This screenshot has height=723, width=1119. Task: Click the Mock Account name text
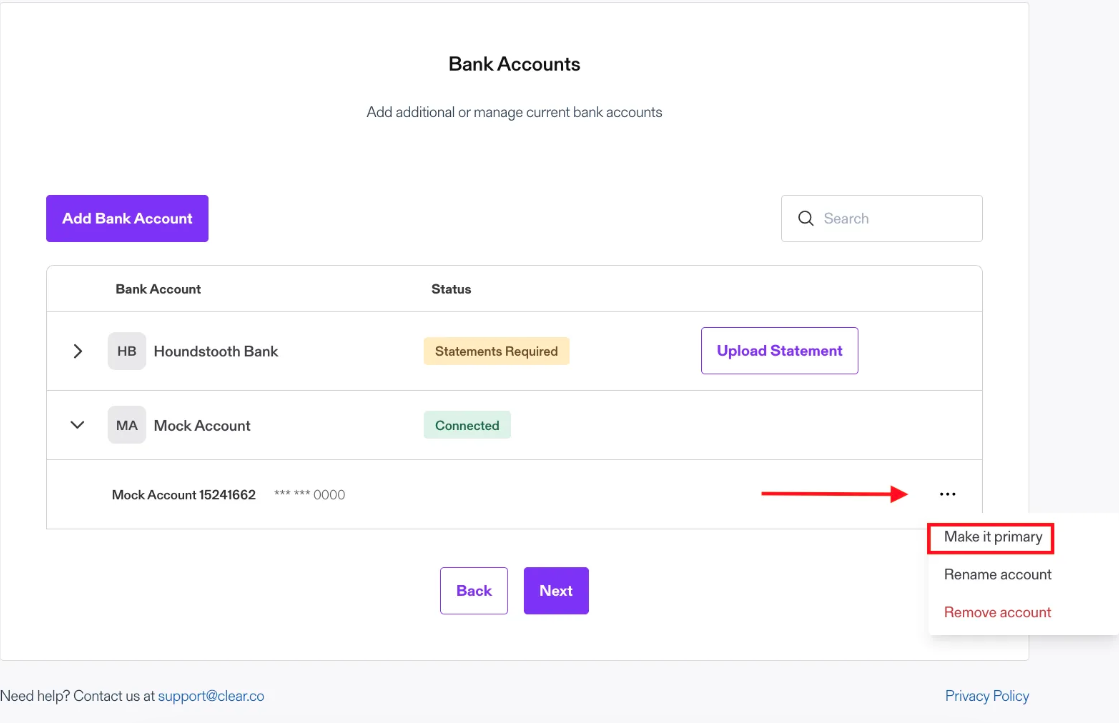pos(202,425)
